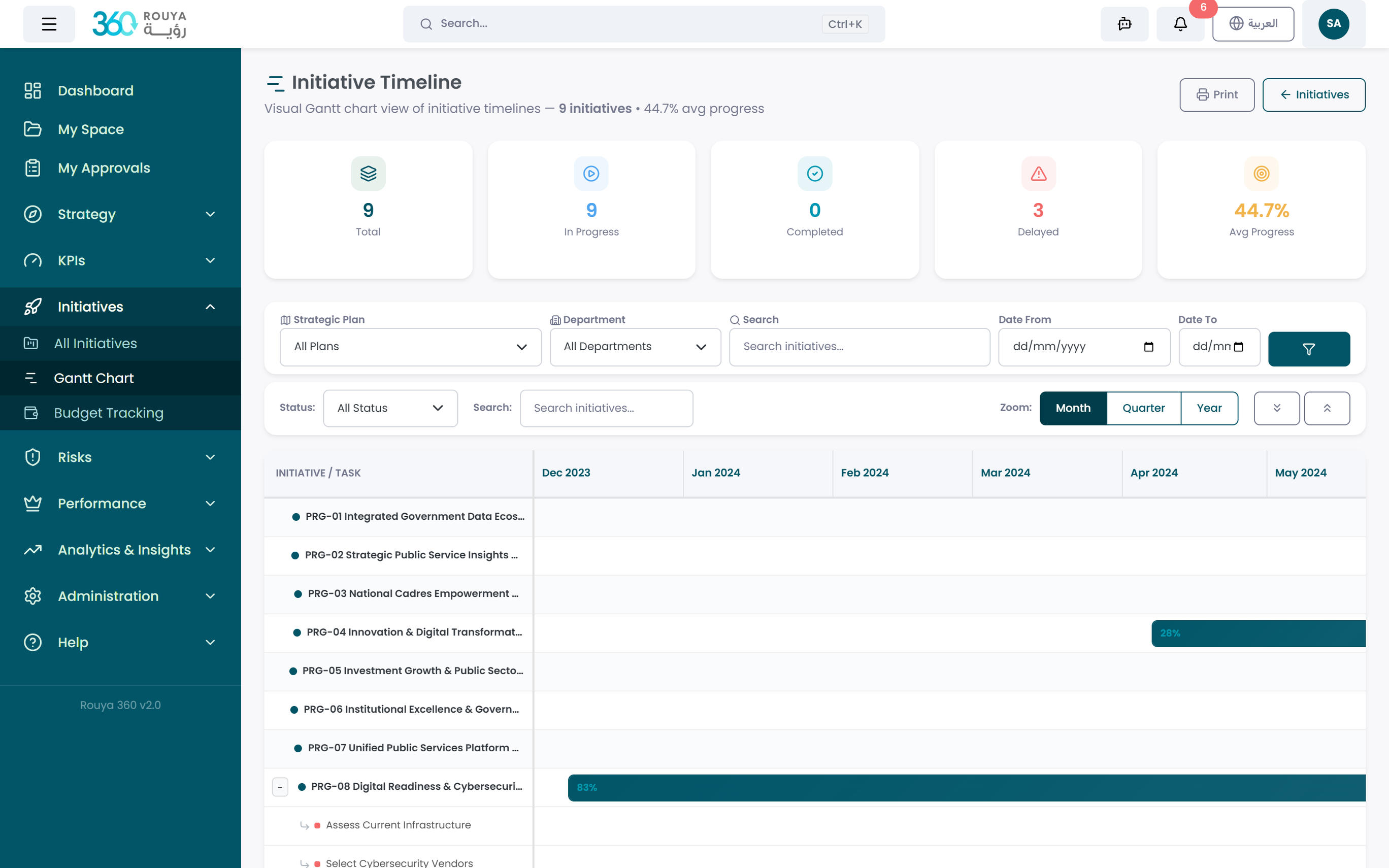Switch language to Arabic
1389x868 pixels.
1253,24
